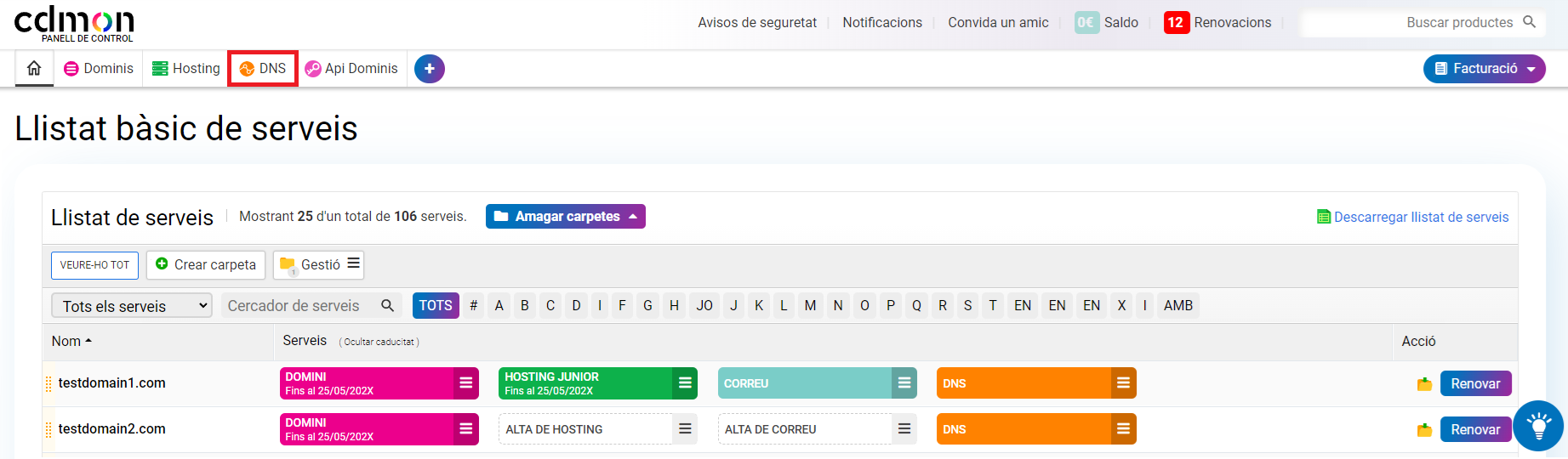Screen dimensions: 1568x459
Task: Click ALTA DE CORREU for testdomain2.com
Action: coord(805,429)
